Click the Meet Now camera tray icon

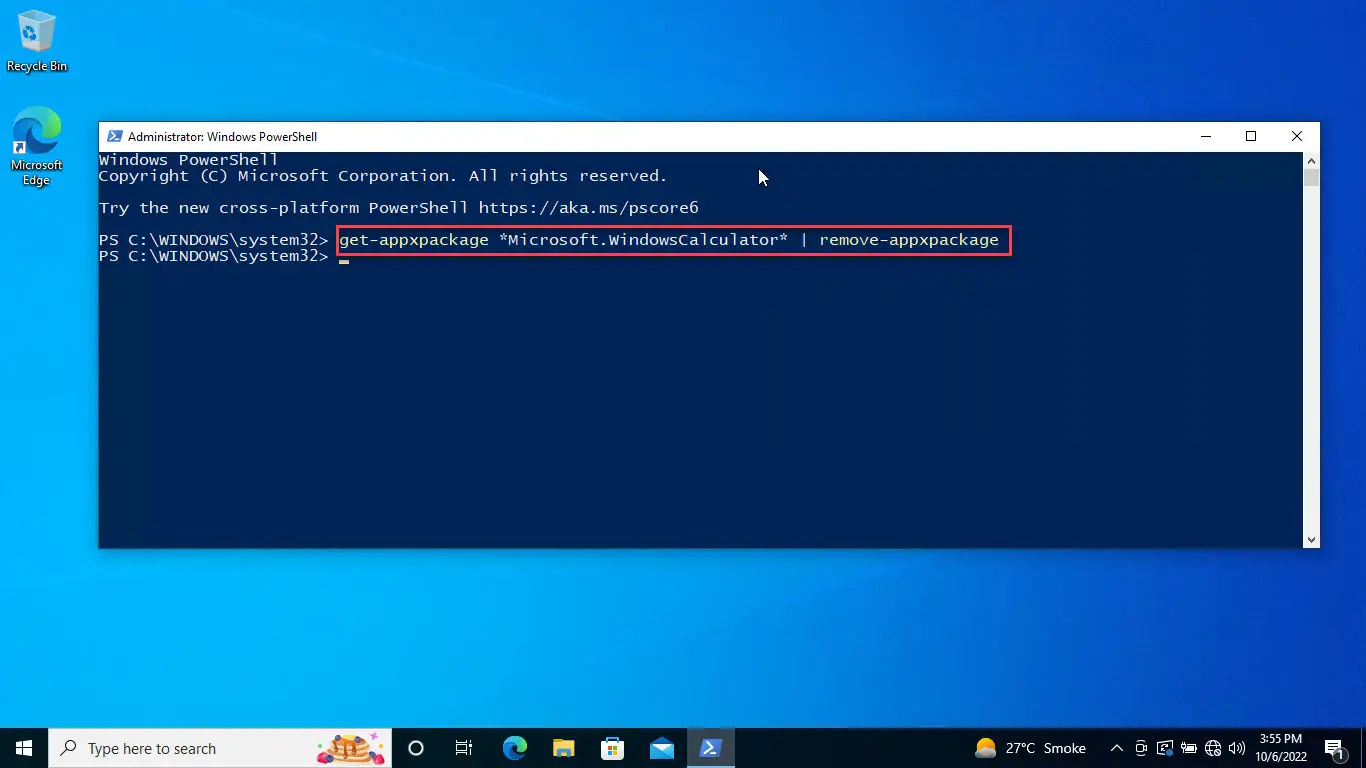[x=1141, y=748]
